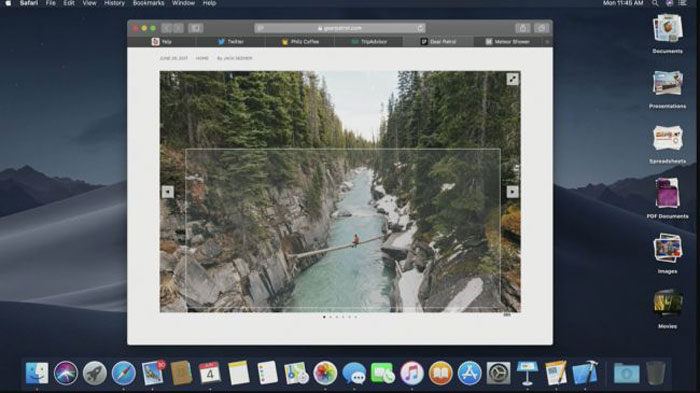Open Photos colorful flower icon
The width and height of the screenshot is (700, 393).
coord(325,373)
